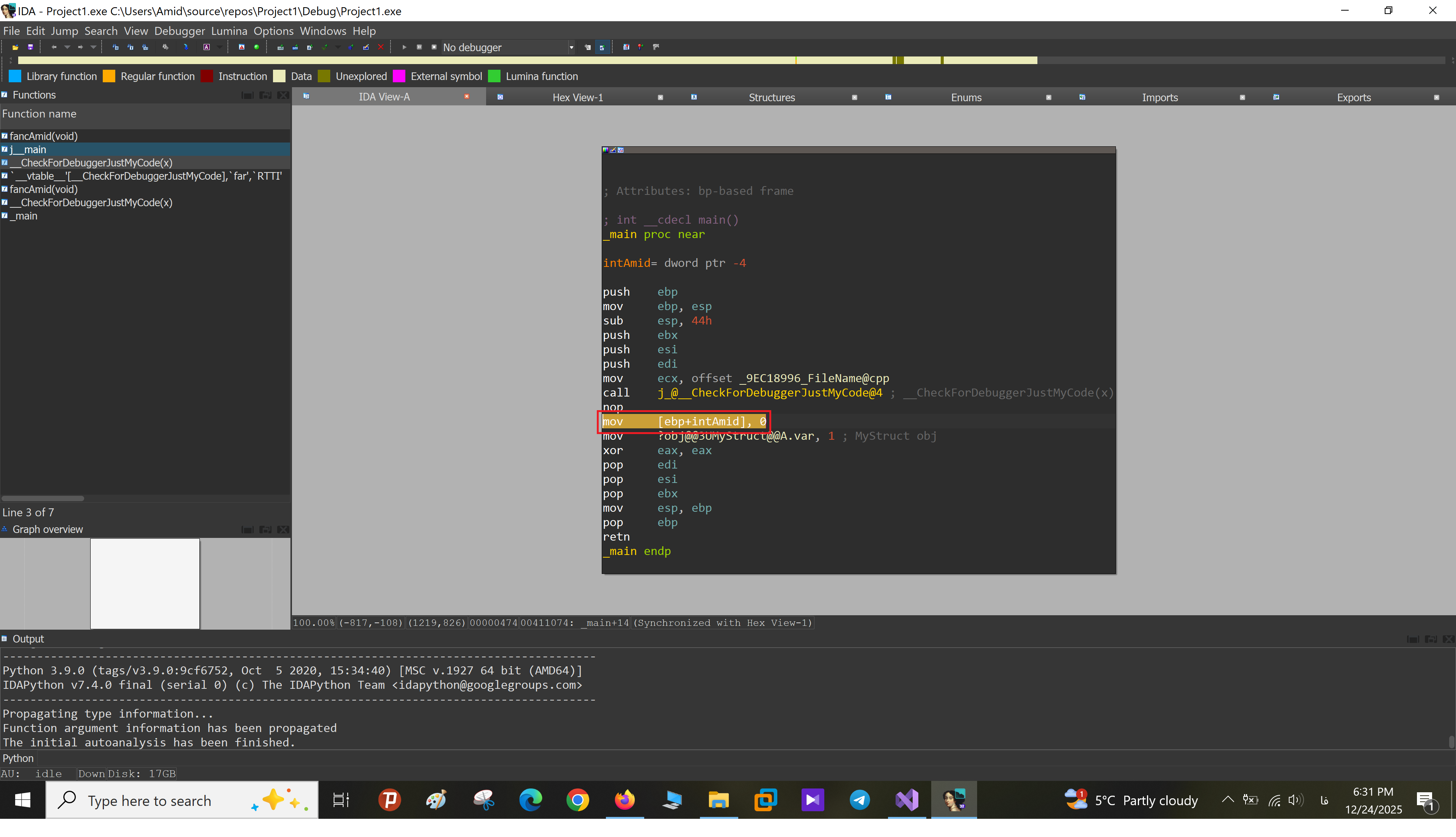
Task: Select fancAmid(void) first function entry
Action: tap(44, 136)
